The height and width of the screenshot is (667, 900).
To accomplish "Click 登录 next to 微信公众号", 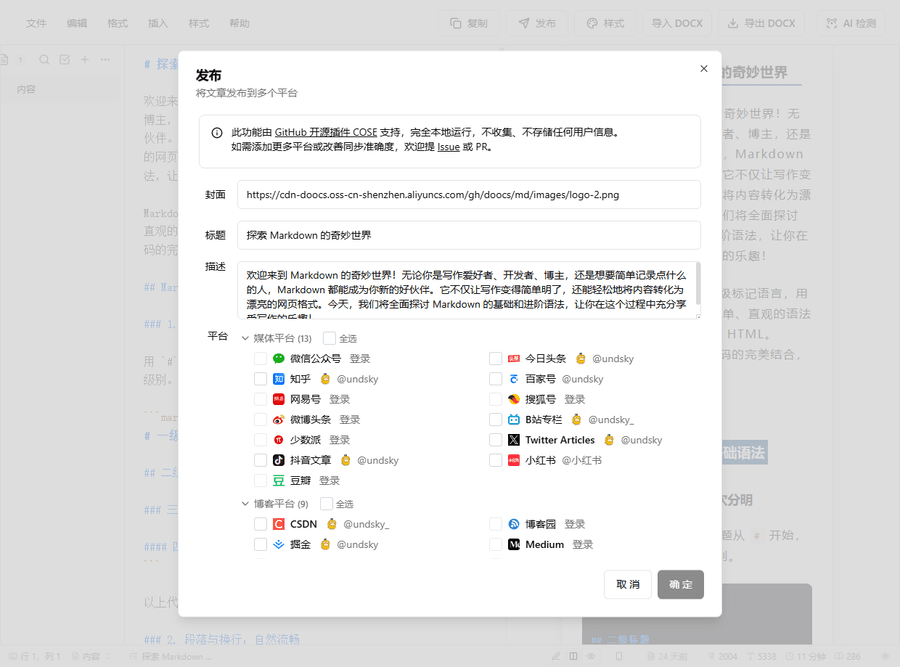I will click(360, 359).
